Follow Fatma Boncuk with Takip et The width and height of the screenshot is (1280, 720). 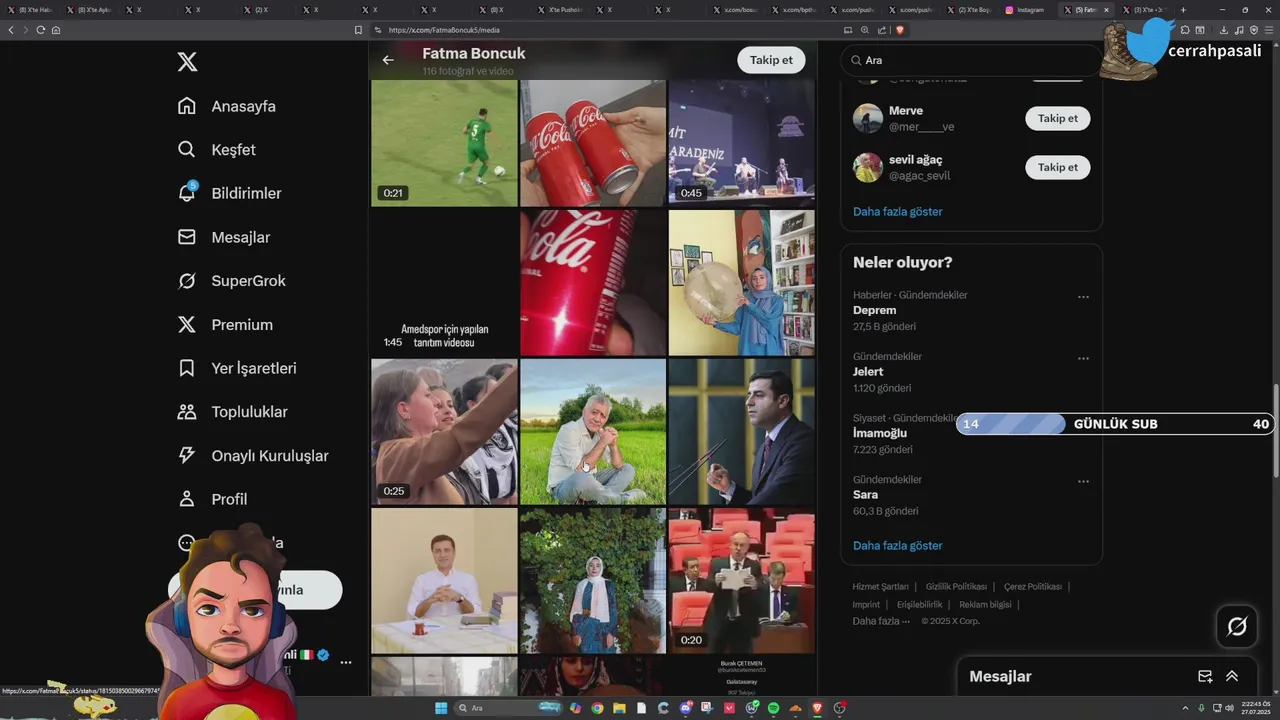coord(771,60)
